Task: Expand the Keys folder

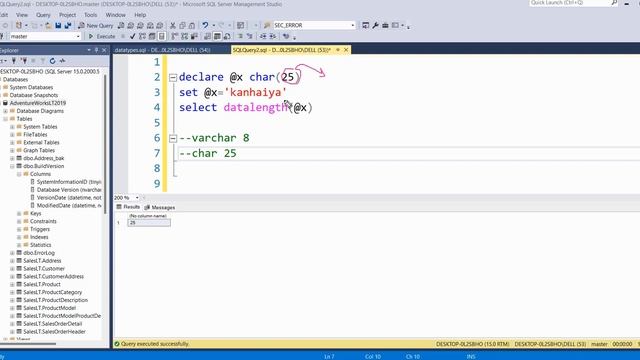Action: (19, 214)
